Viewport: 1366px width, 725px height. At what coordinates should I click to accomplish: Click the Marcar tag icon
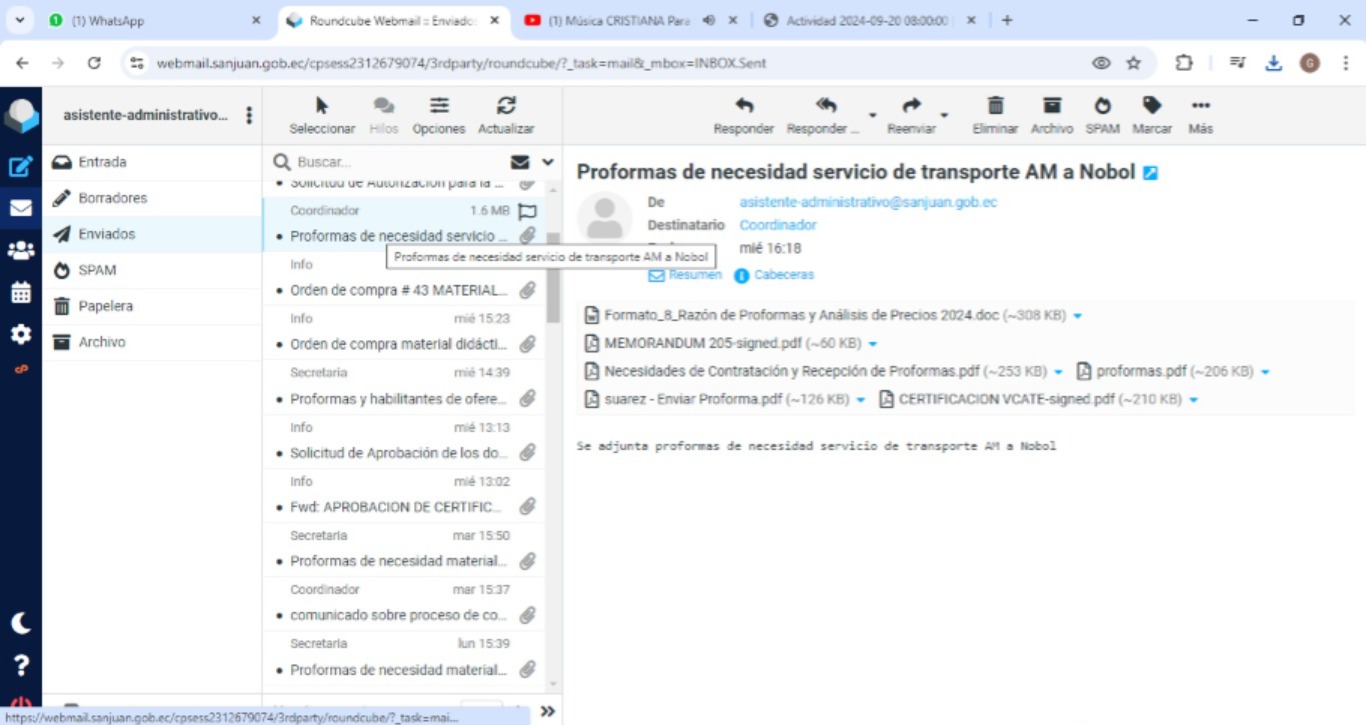point(1152,114)
